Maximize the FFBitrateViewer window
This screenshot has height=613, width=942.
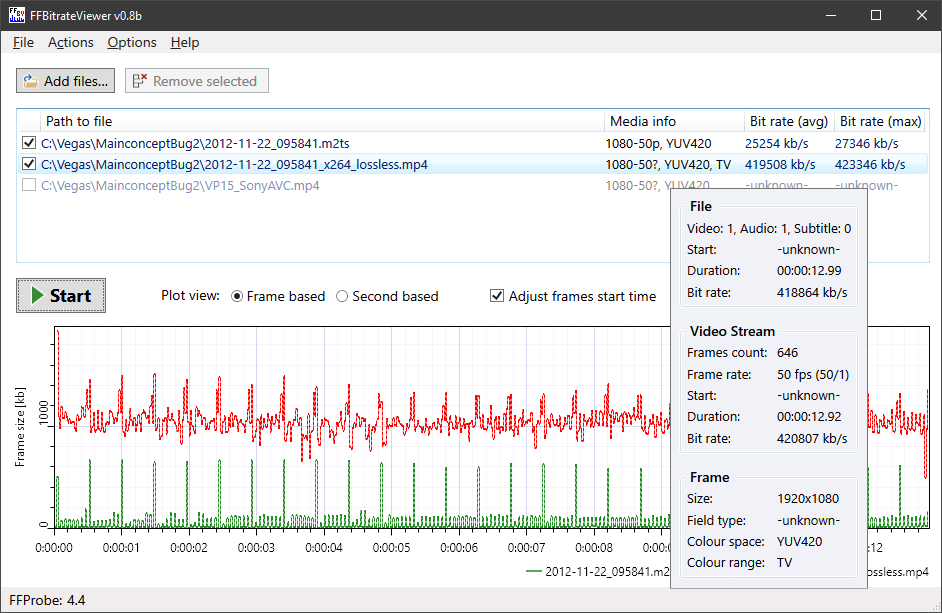(876, 16)
